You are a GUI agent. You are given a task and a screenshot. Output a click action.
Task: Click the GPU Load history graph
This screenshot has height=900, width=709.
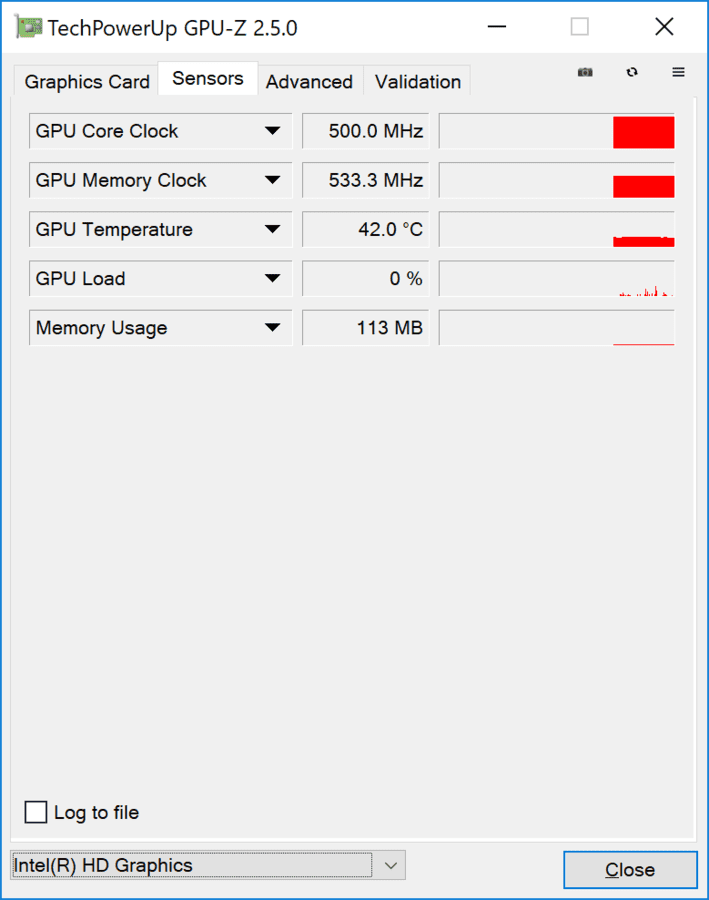pyautogui.click(x=557, y=279)
